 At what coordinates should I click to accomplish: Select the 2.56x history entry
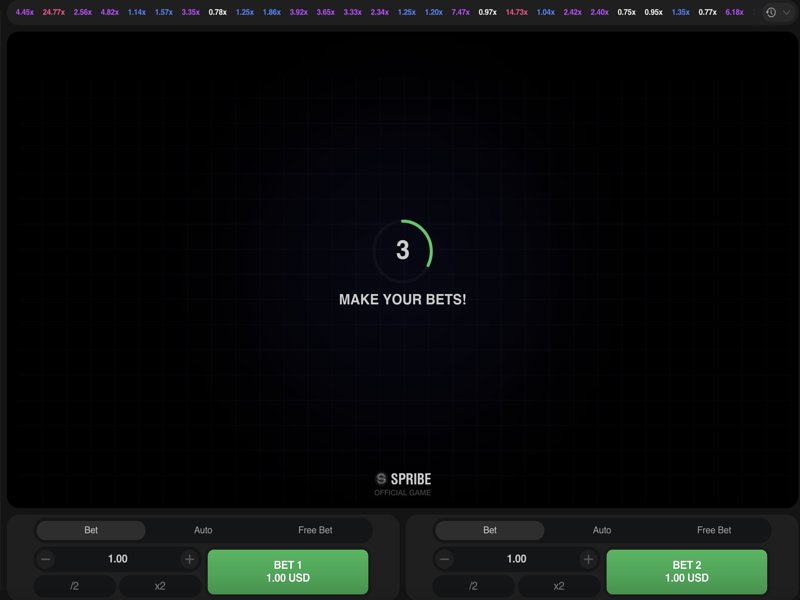click(83, 12)
